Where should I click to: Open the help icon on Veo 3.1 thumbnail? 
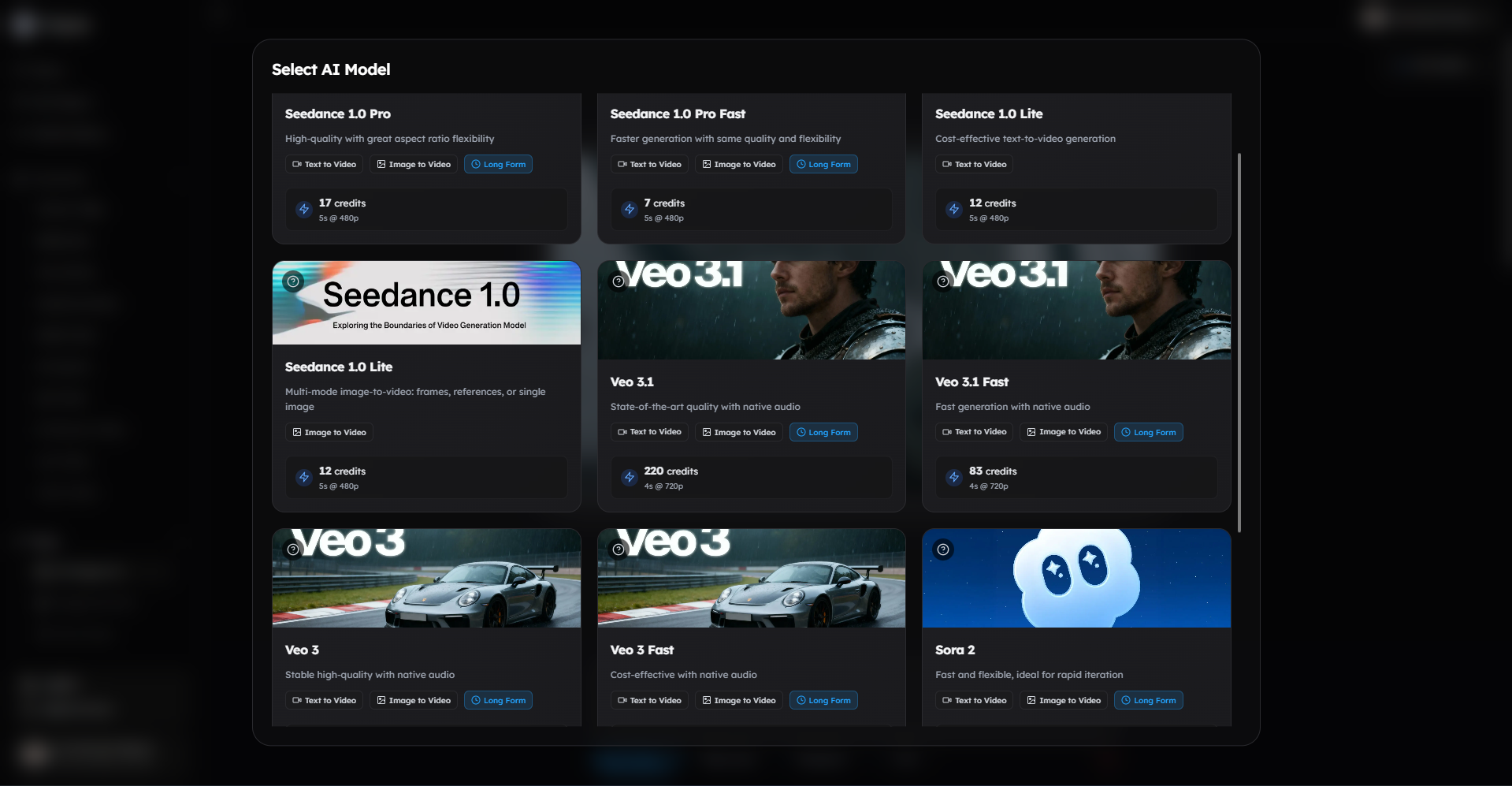619,281
